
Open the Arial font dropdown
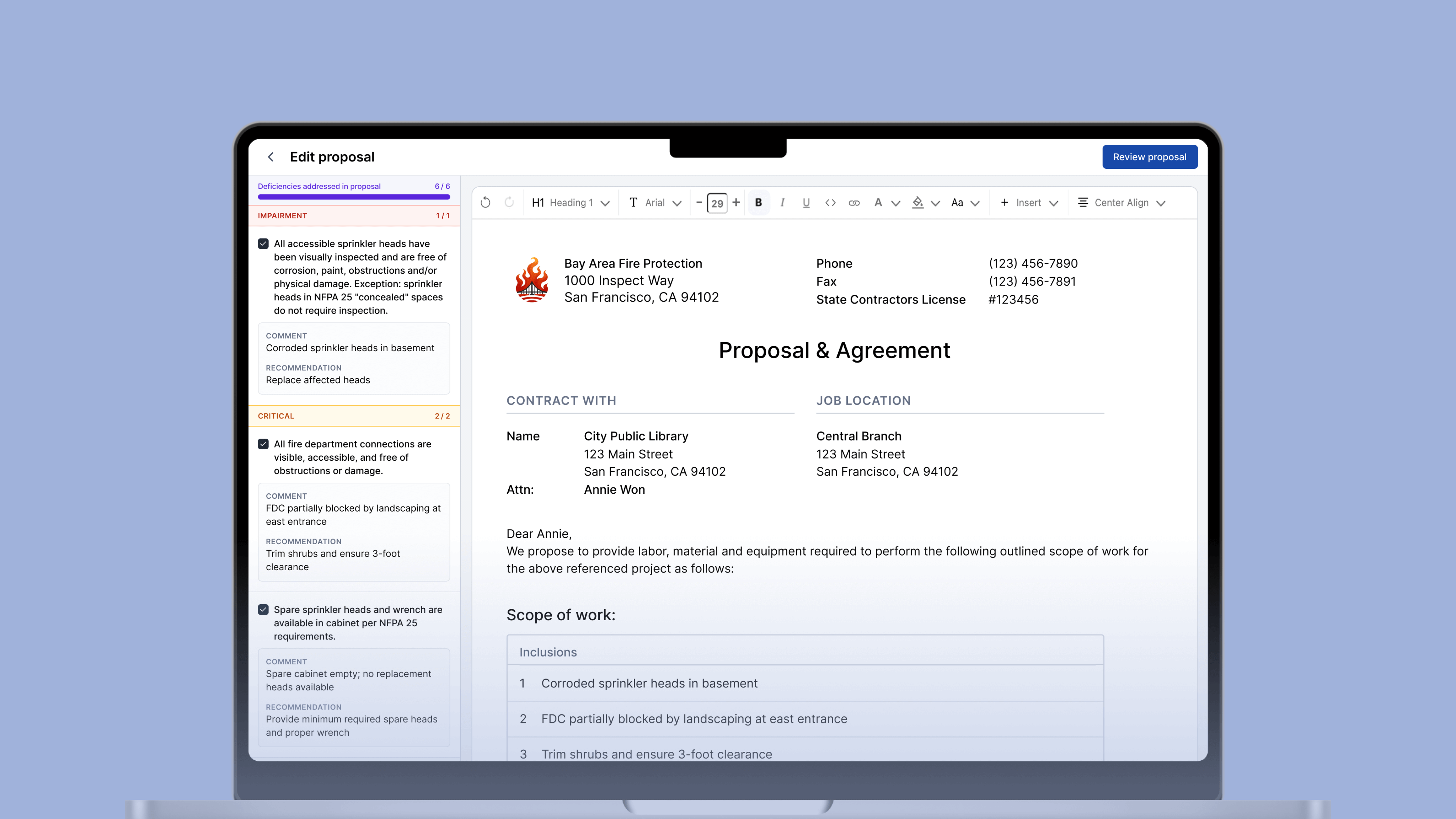coord(655,202)
